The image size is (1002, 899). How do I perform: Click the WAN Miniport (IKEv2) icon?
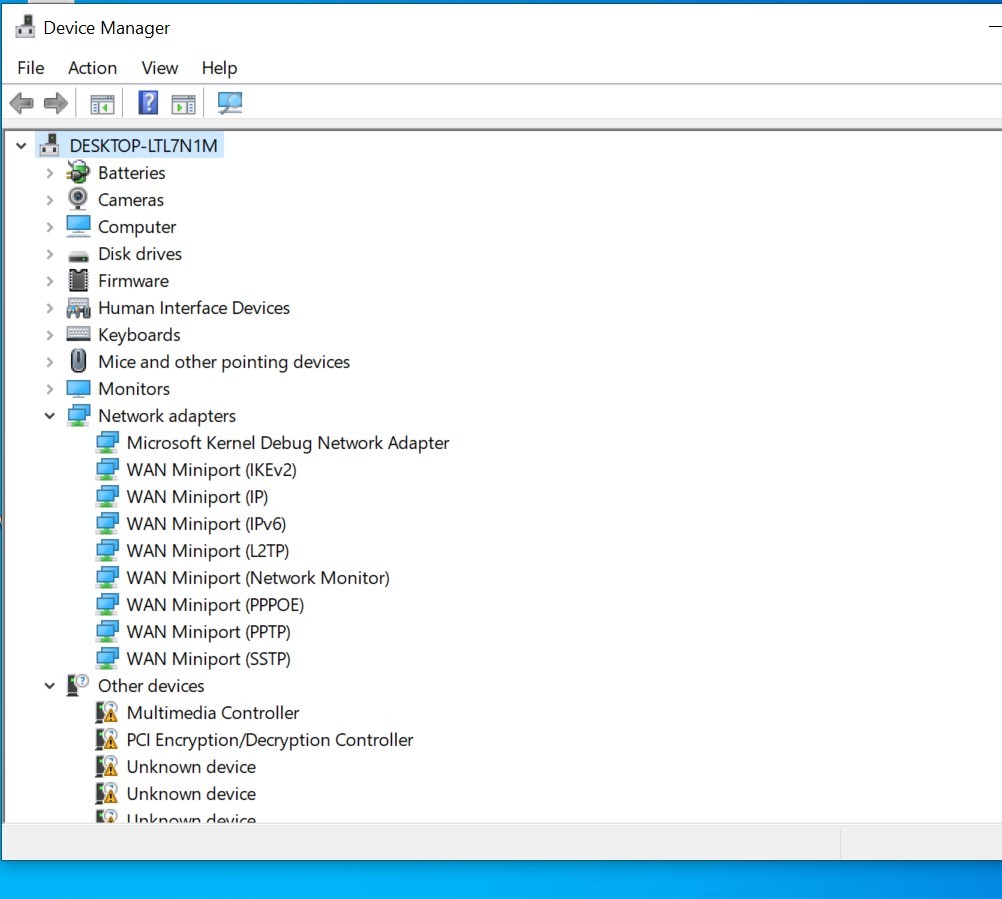pyautogui.click(x=107, y=469)
